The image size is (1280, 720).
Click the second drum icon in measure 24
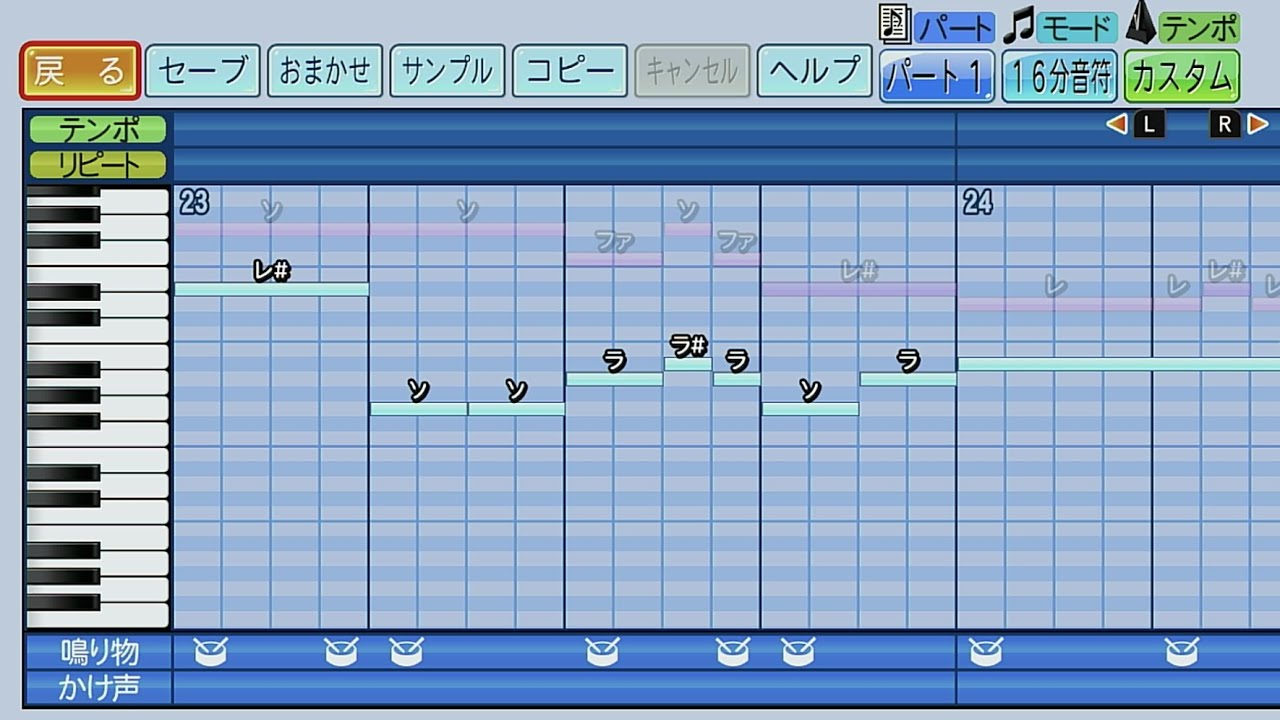click(1182, 653)
